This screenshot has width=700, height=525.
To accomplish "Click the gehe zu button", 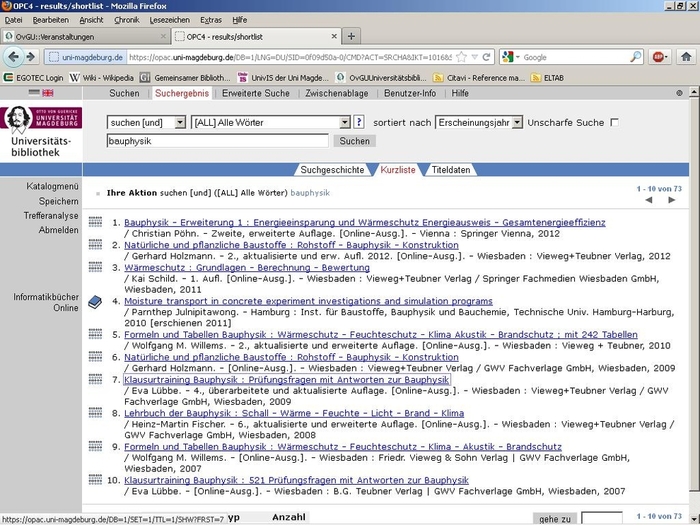I will tap(555, 519).
